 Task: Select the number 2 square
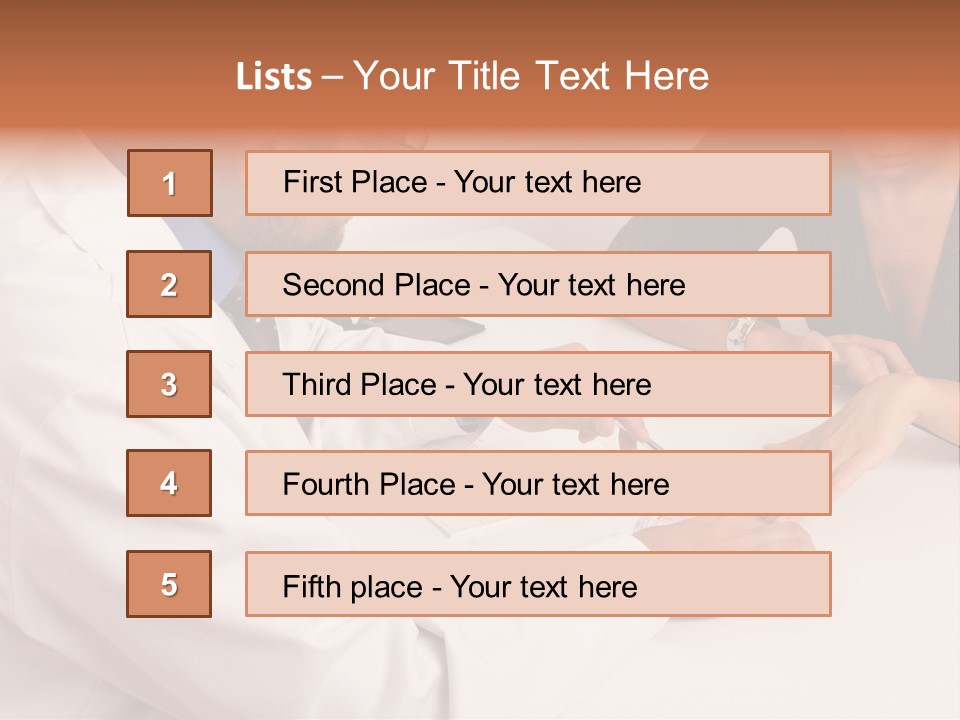tap(169, 284)
